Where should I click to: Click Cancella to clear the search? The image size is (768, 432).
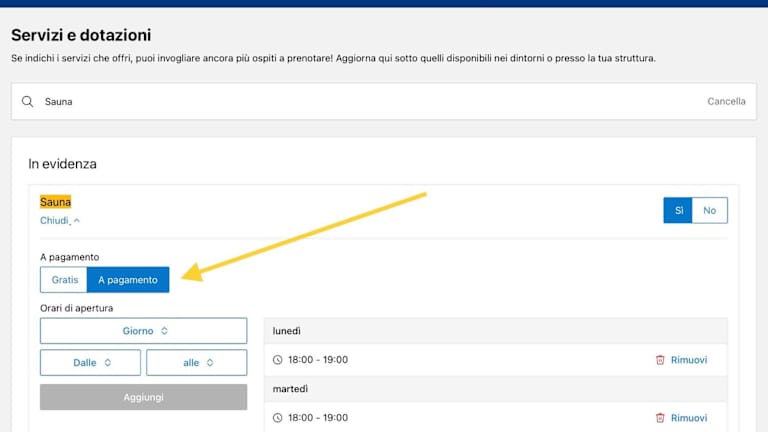[x=726, y=102]
